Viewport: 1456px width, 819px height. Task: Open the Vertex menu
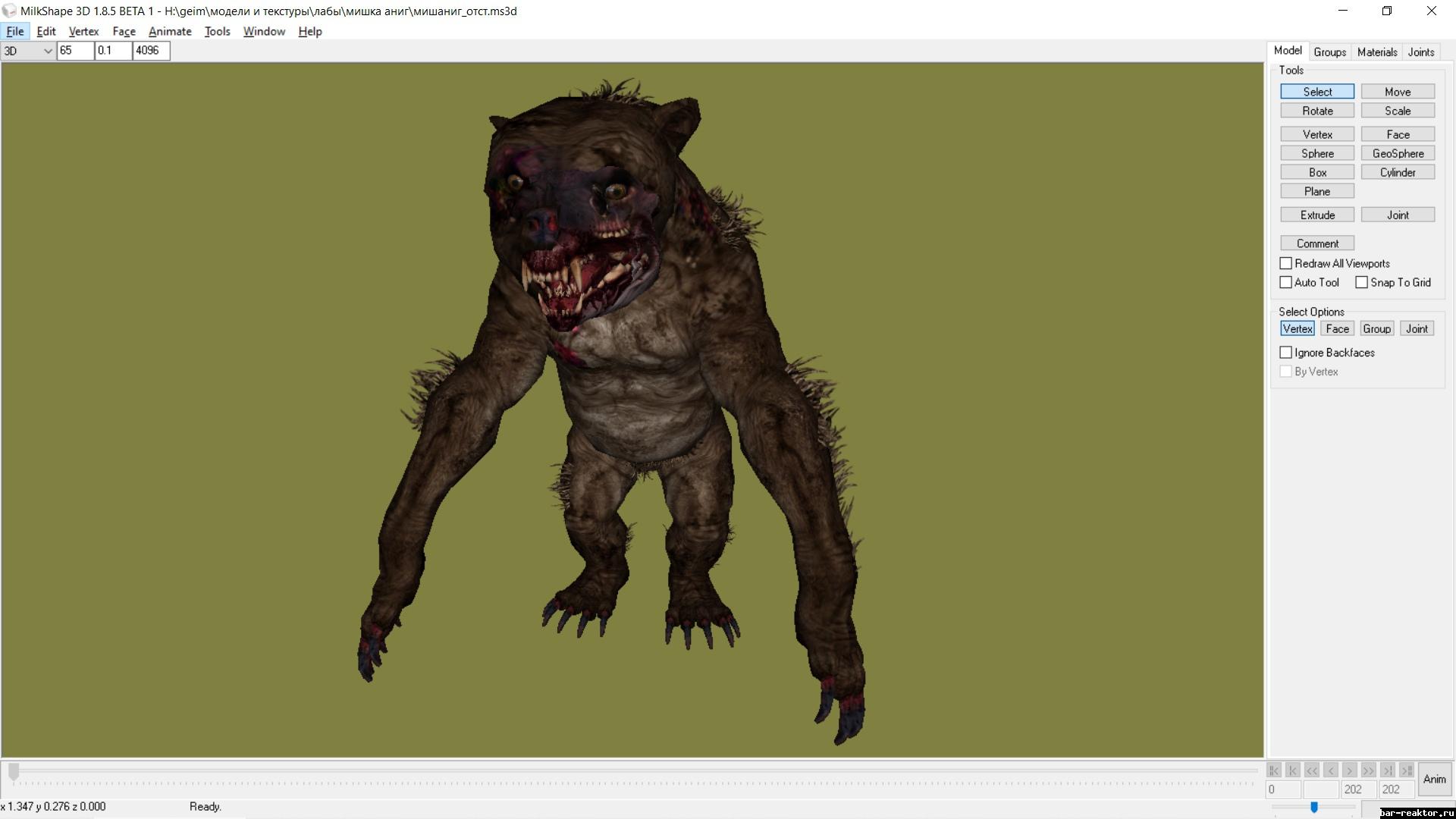click(83, 31)
